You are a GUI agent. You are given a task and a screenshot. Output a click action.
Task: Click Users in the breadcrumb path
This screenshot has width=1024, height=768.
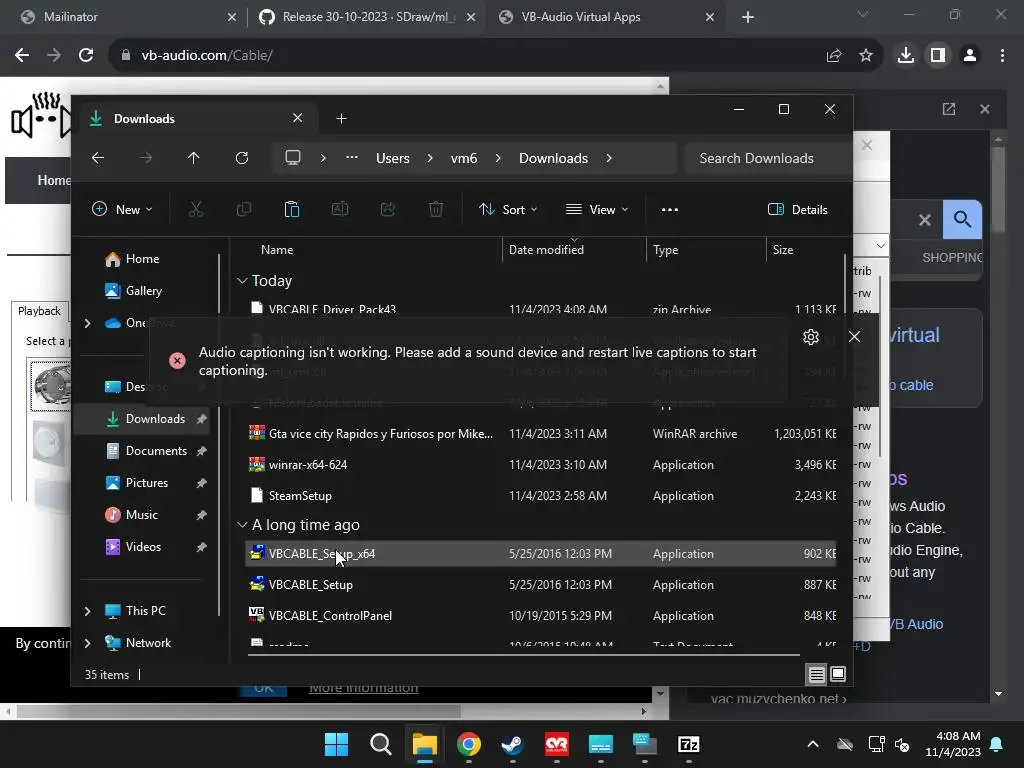click(x=392, y=159)
